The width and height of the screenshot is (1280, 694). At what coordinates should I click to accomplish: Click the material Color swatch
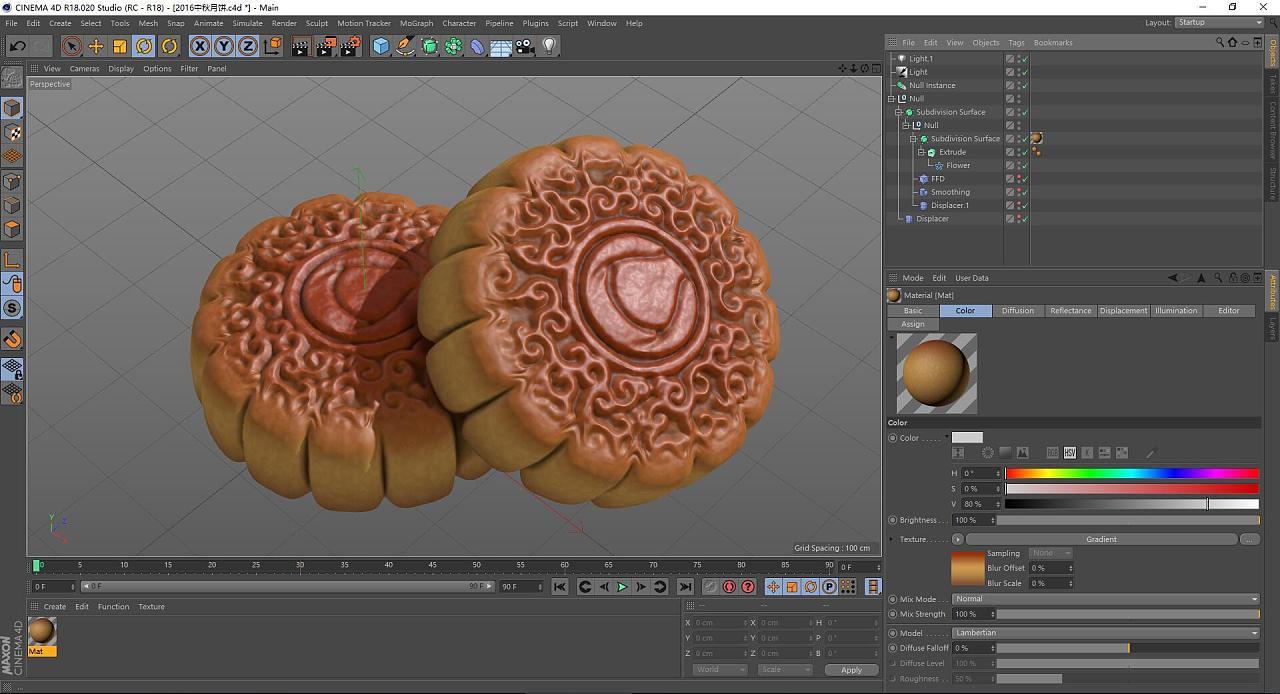(x=967, y=438)
